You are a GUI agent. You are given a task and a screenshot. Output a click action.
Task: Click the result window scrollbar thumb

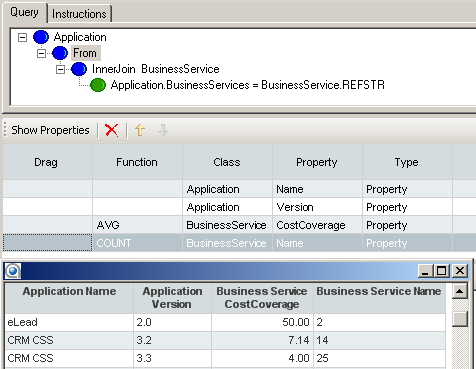click(460, 319)
